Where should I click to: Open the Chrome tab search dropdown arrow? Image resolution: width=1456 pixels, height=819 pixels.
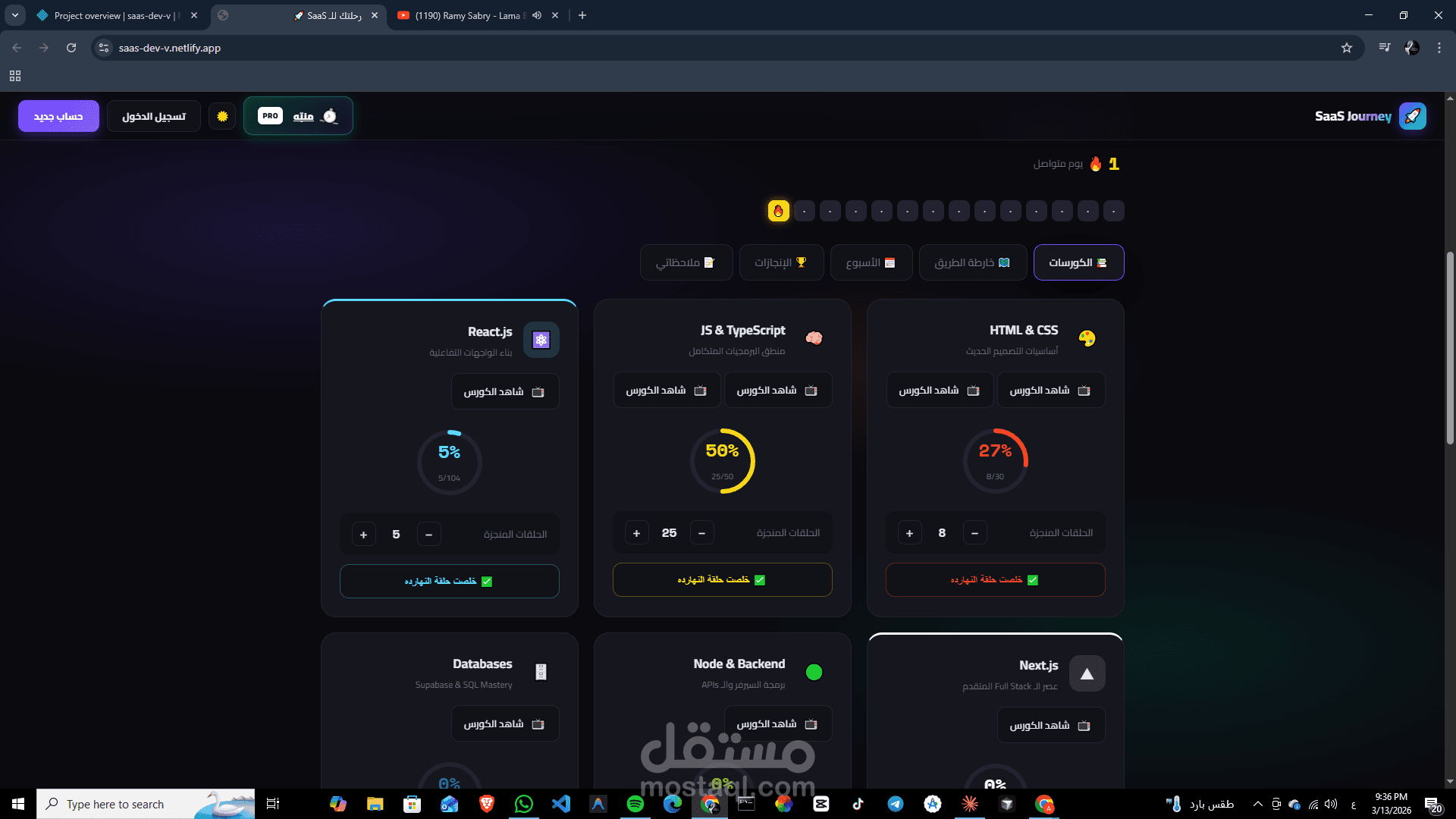(x=15, y=15)
